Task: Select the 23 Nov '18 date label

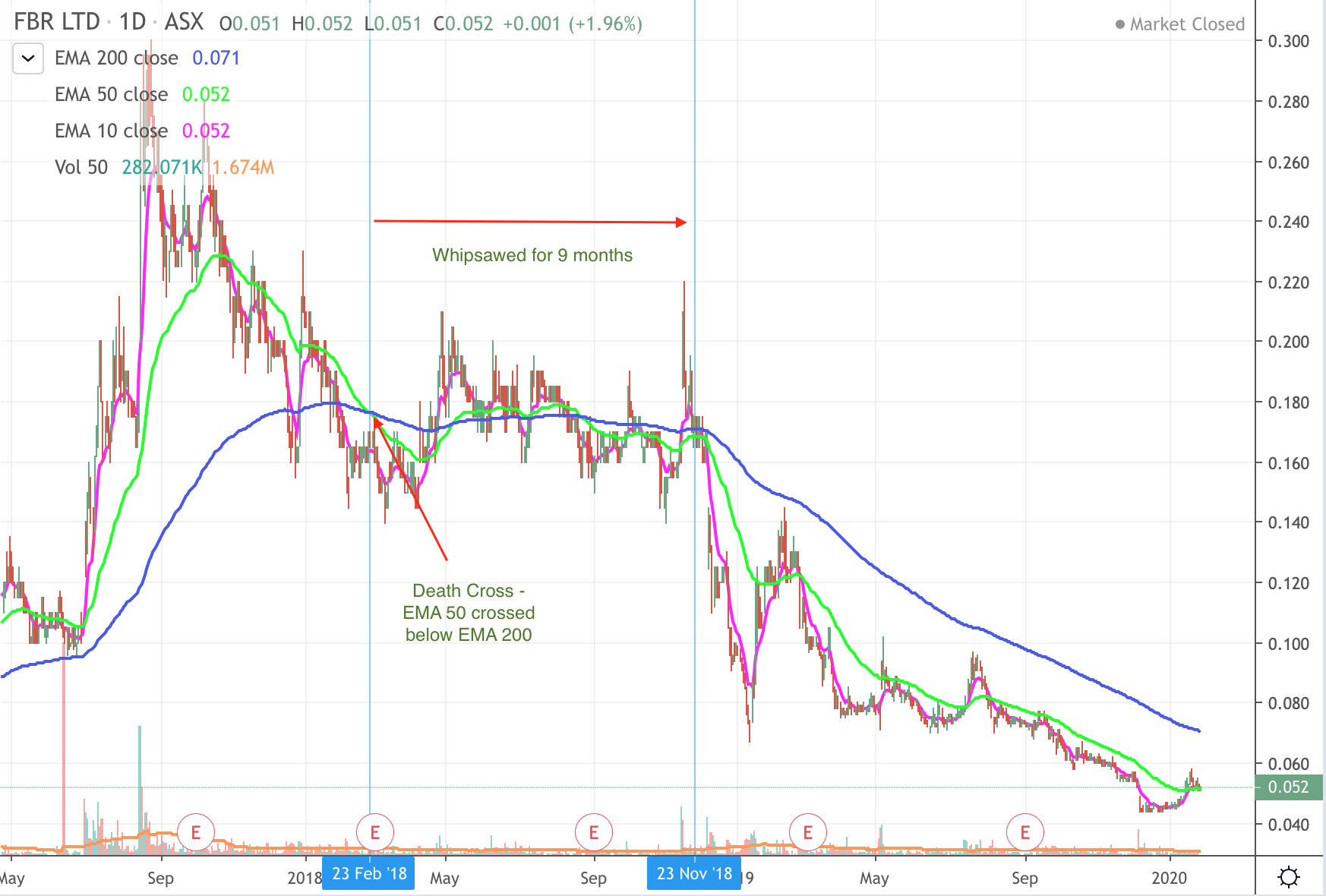Action: [x=694, y=873]
